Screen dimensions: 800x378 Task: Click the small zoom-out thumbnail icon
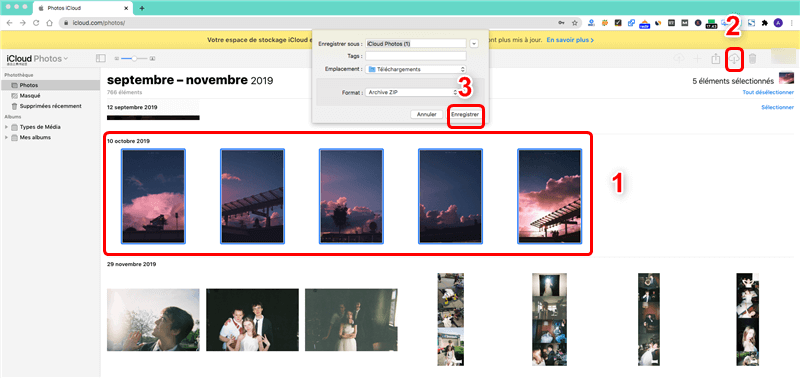click(117, 59)
